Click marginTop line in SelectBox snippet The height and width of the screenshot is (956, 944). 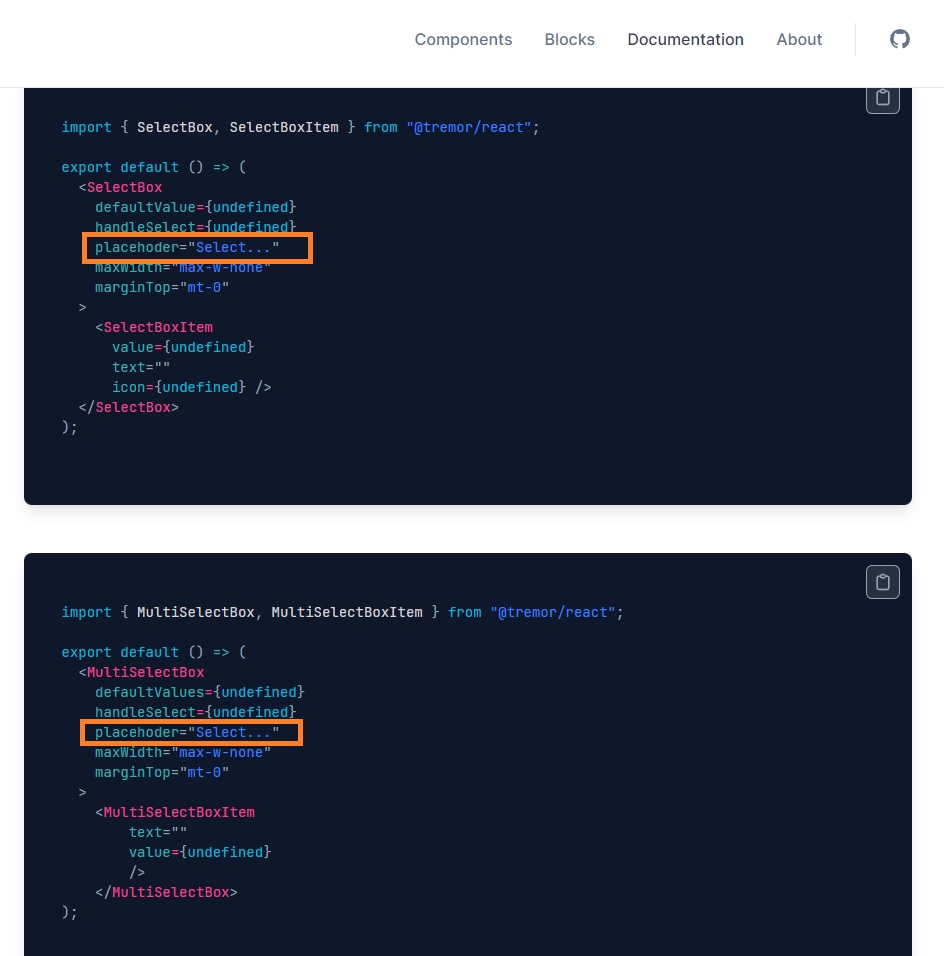(x=162, y=287)
